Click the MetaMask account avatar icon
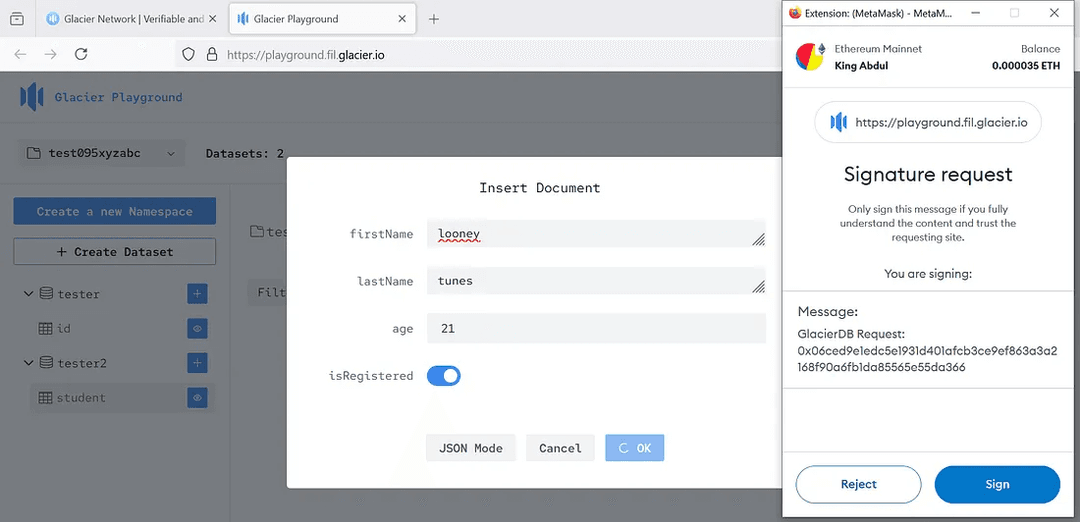This screenshot has width=1080, height=522. tap(811, 57)
